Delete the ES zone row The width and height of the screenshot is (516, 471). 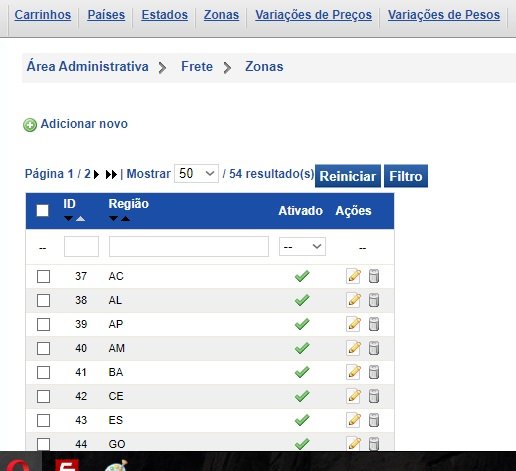pos(374,420)
